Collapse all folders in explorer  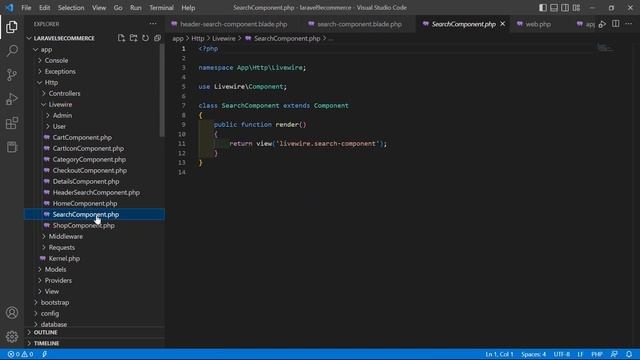[x=157, y=38]
